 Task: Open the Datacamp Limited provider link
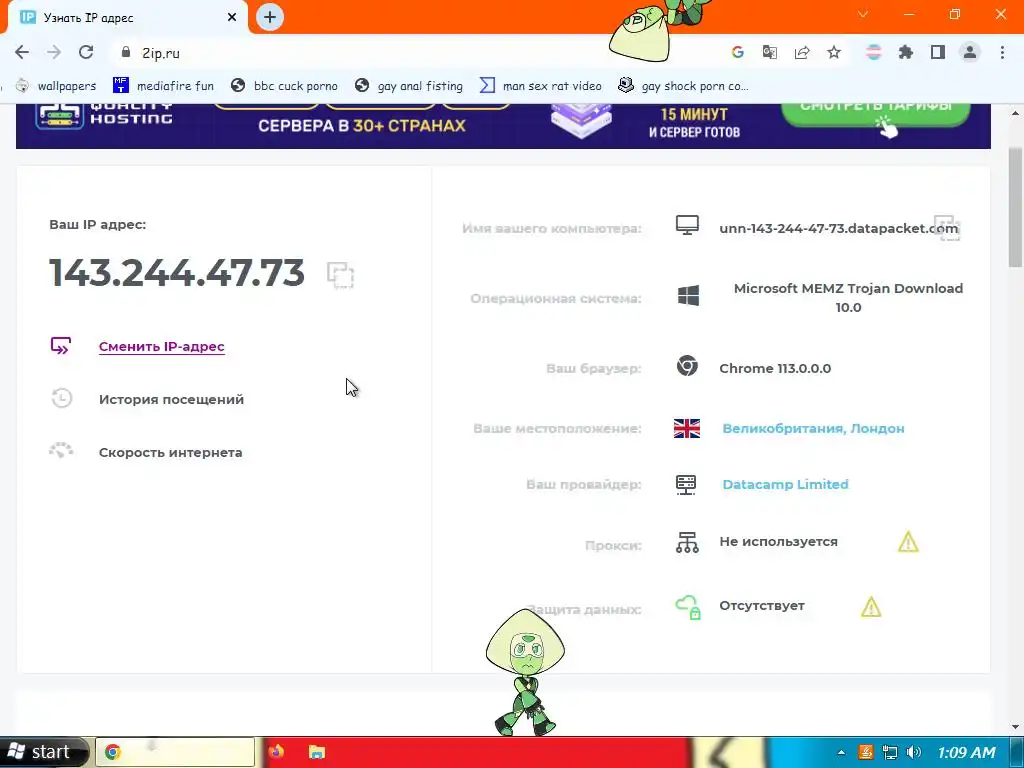785,484
